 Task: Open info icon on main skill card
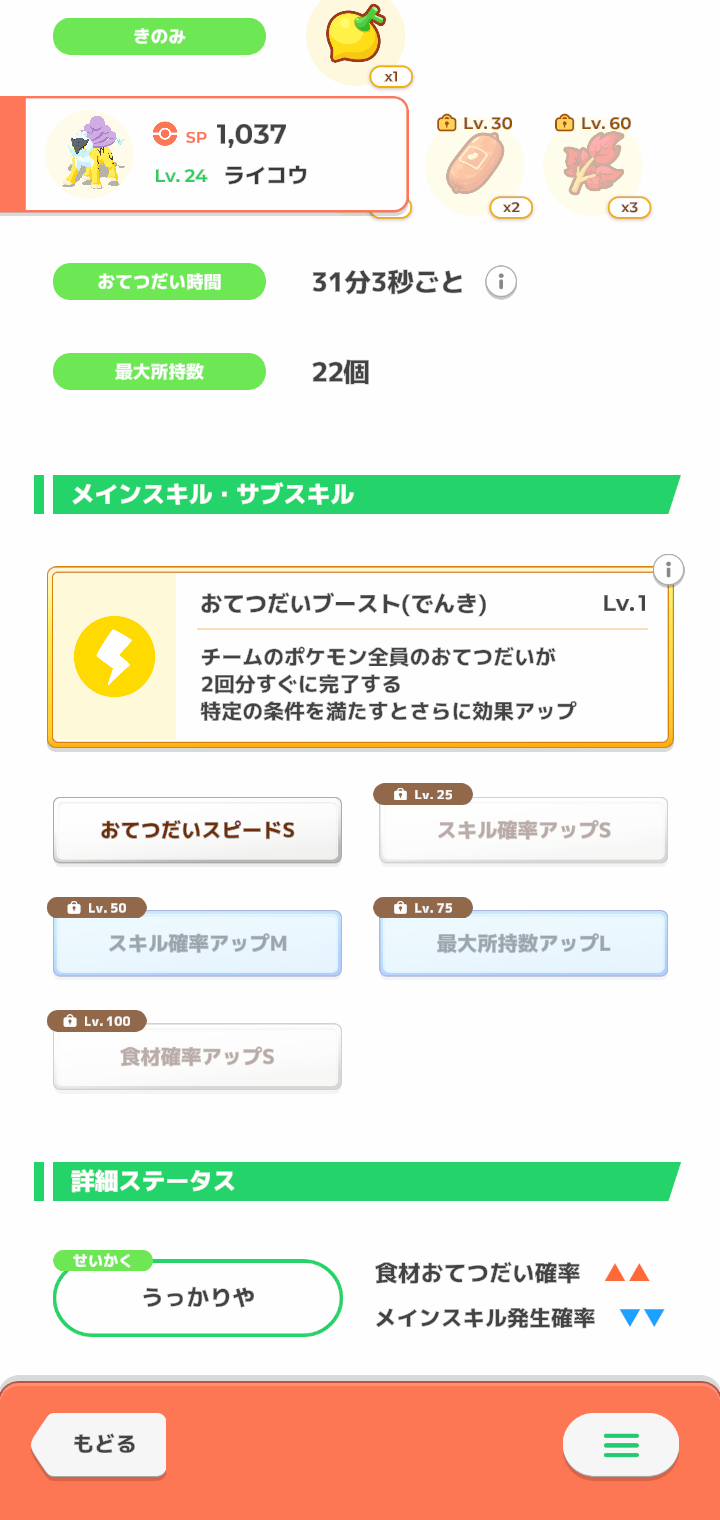tap(669, 571)
